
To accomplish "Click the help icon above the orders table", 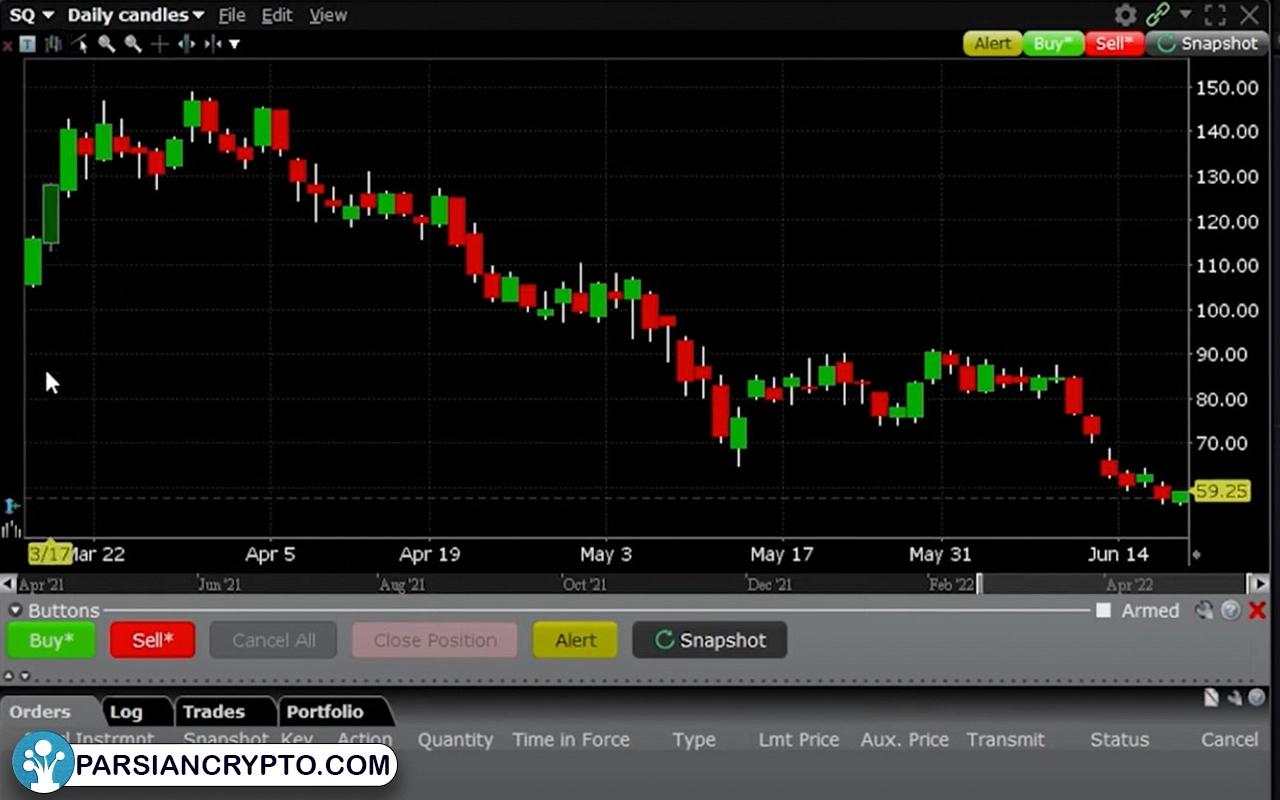I will 1256,698.
